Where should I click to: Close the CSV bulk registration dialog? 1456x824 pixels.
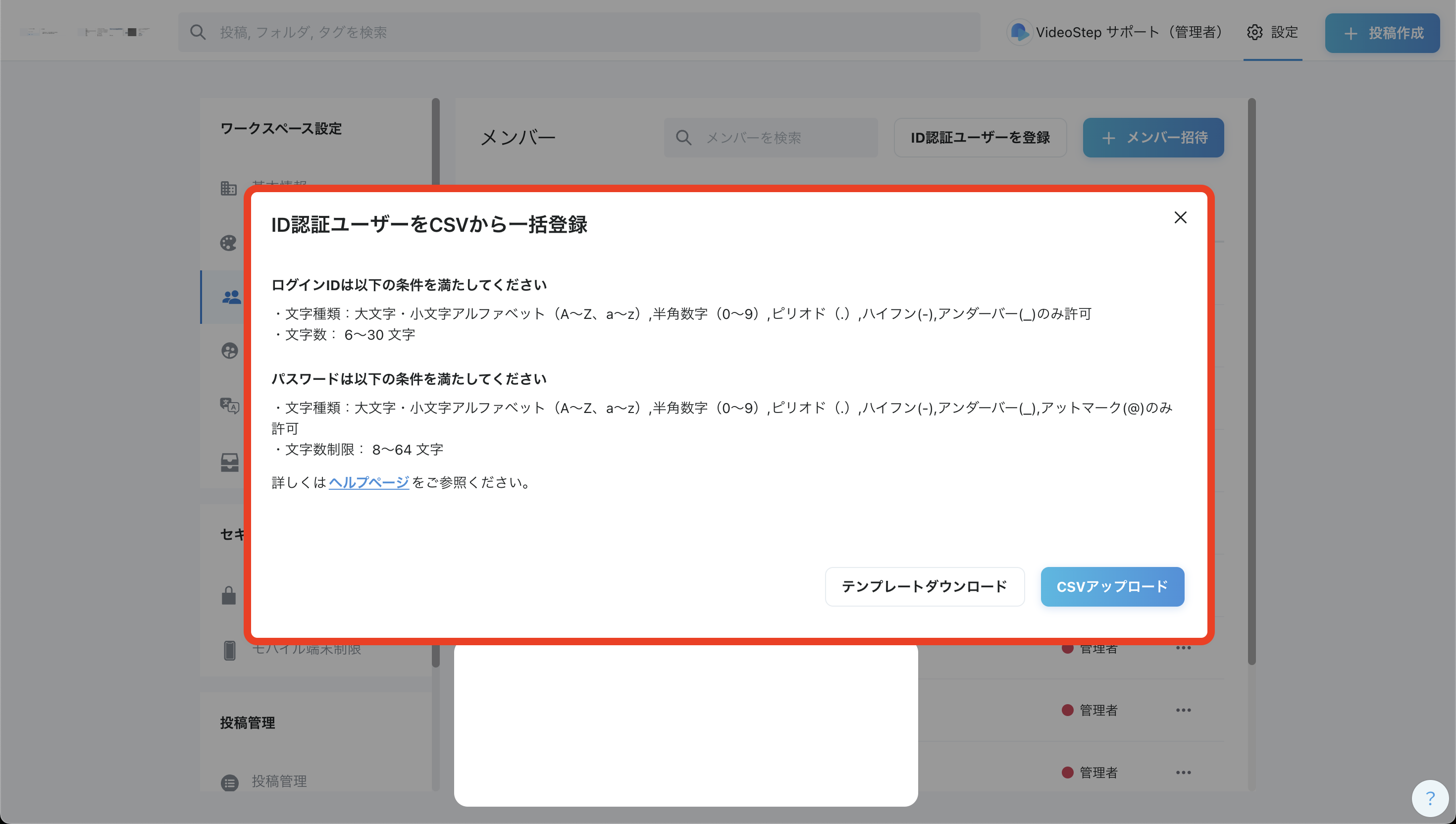1180,217
